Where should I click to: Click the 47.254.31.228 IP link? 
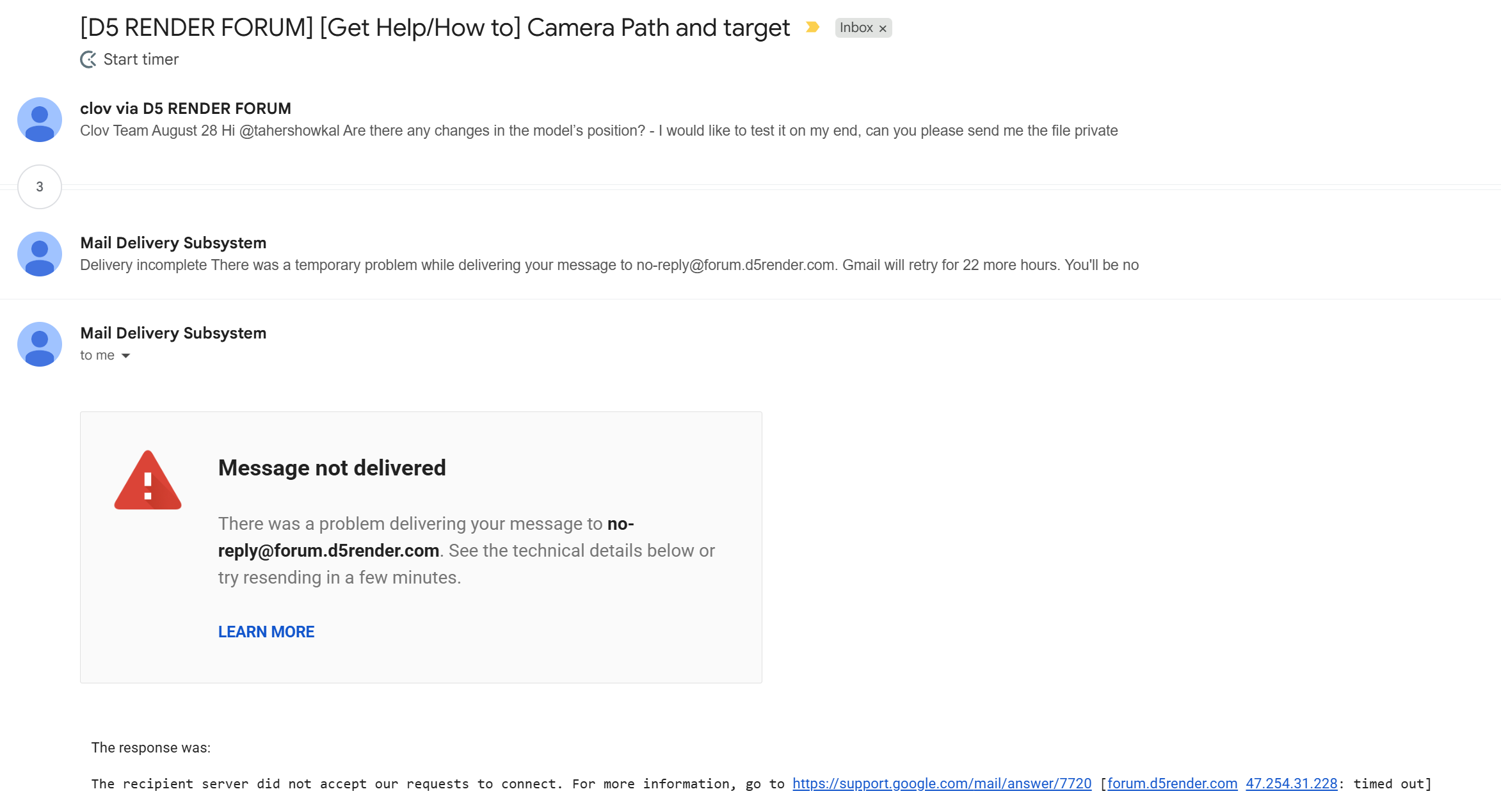tap(1291, 783)
